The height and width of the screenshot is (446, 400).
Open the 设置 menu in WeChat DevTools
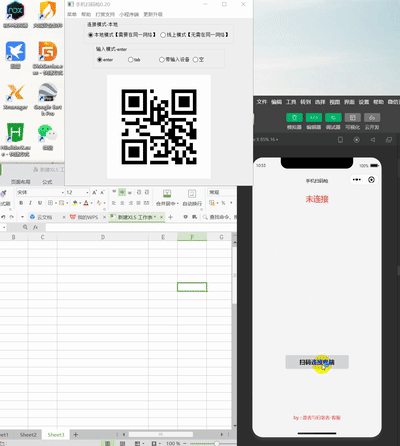coord(364,102)
